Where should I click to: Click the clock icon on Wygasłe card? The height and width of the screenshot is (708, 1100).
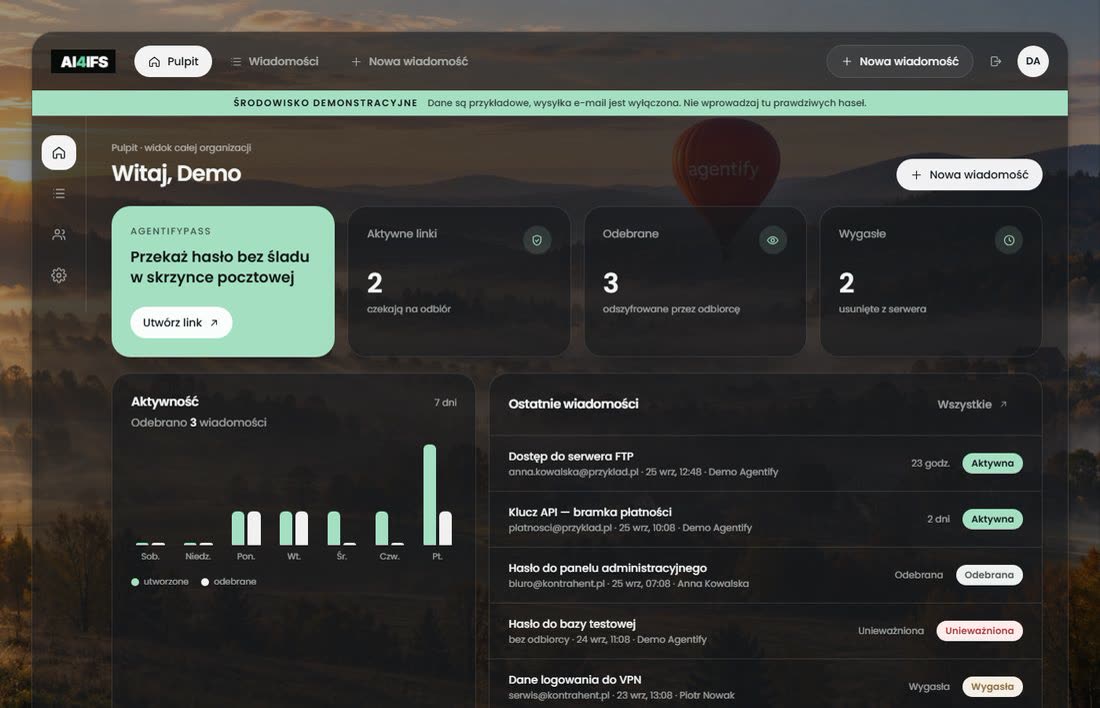click(1008, 240)
